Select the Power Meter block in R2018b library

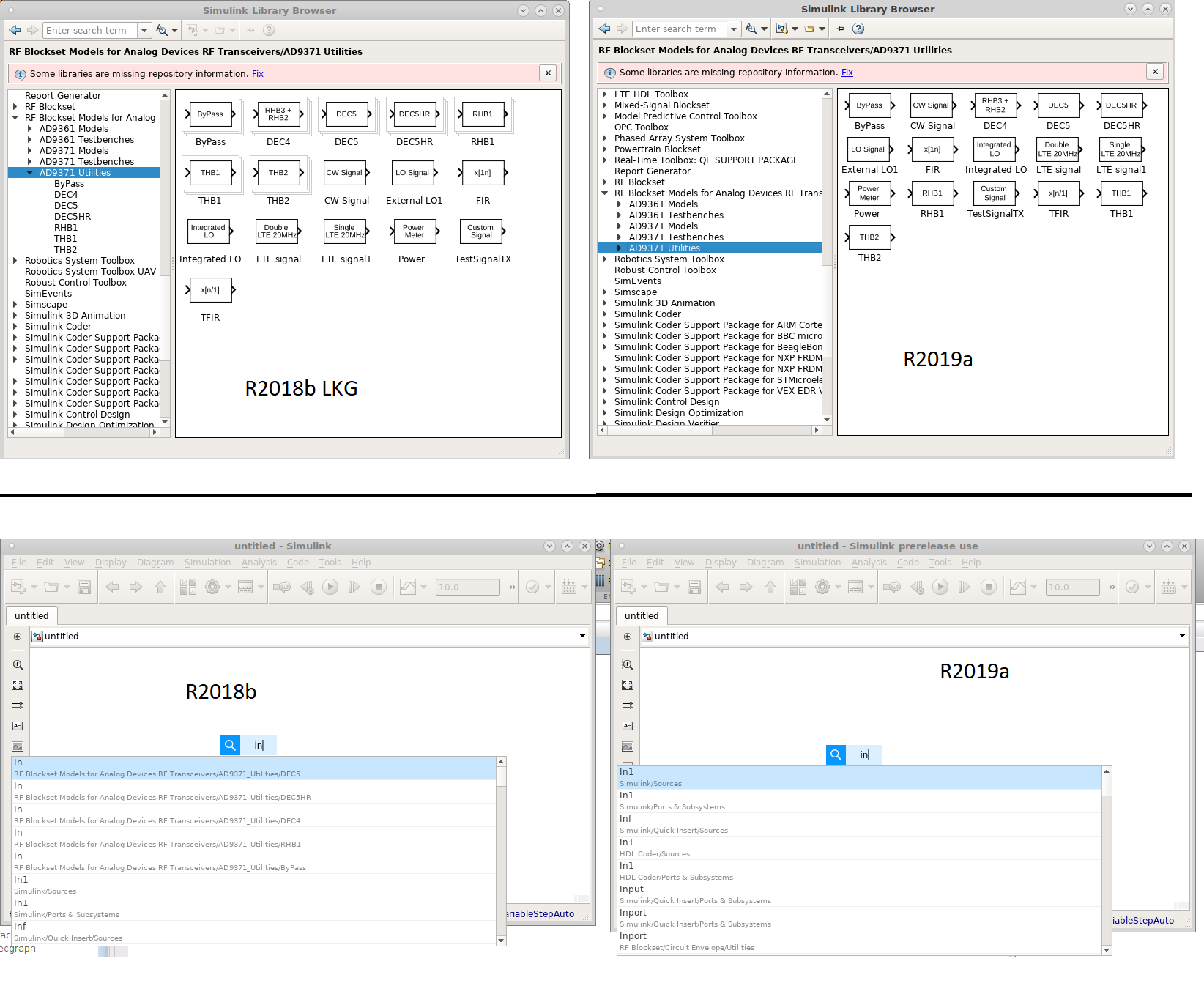pyautogui.click(x=414, y=231)
